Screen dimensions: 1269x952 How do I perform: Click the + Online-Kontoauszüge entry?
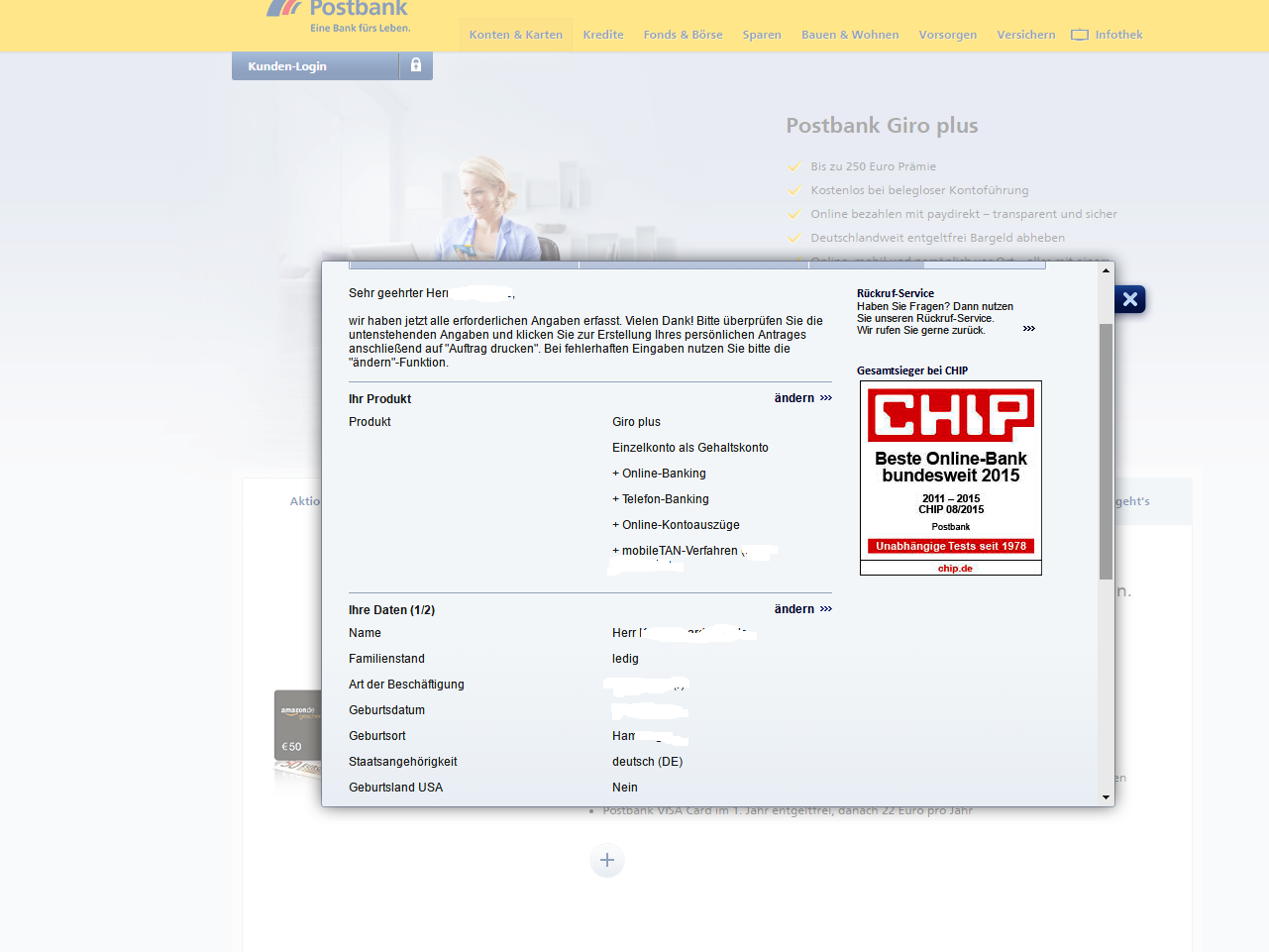pyautogui.click(x=676, y=525)
